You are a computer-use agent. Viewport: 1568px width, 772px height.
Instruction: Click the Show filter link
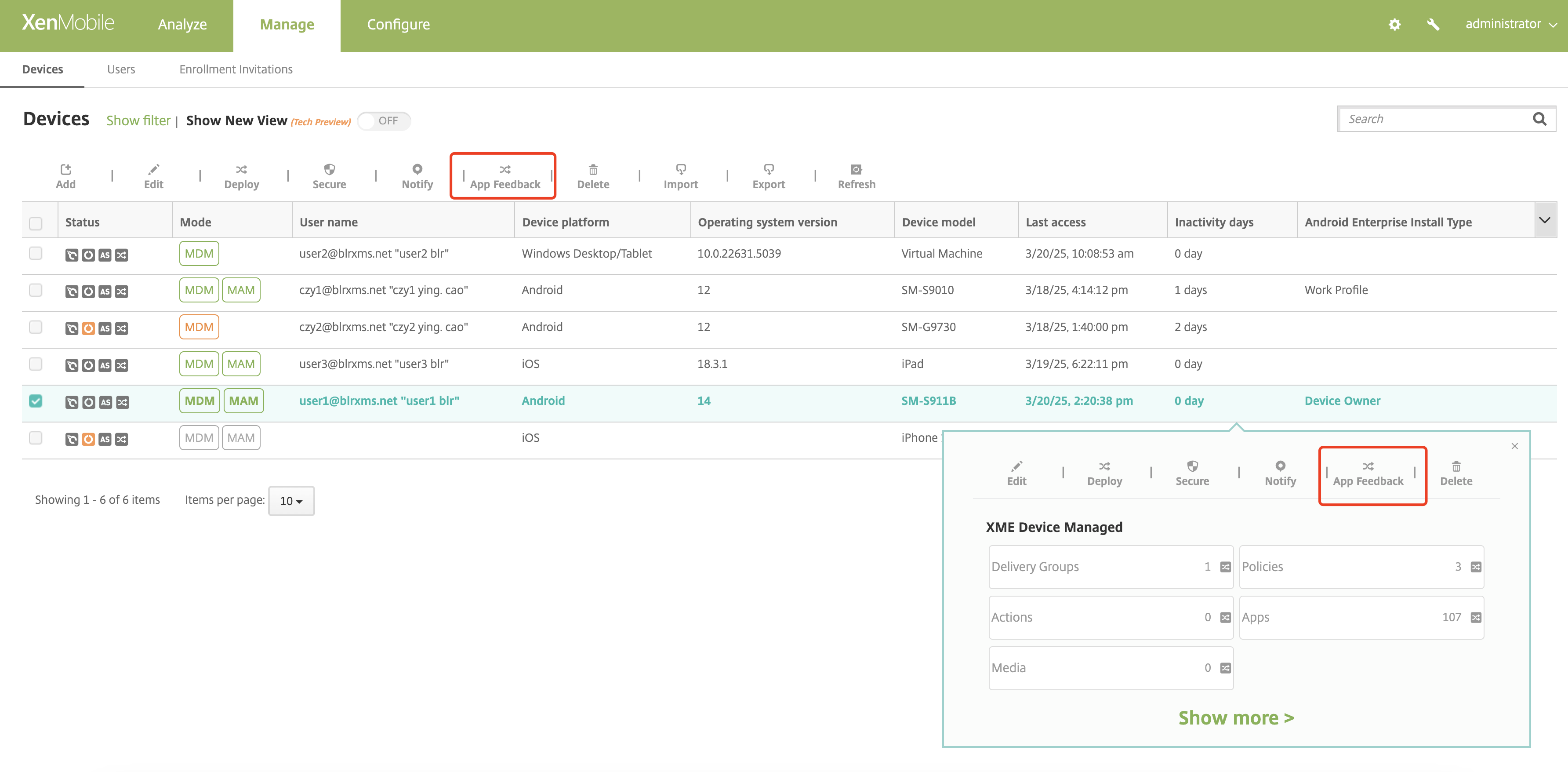(138, 120)
